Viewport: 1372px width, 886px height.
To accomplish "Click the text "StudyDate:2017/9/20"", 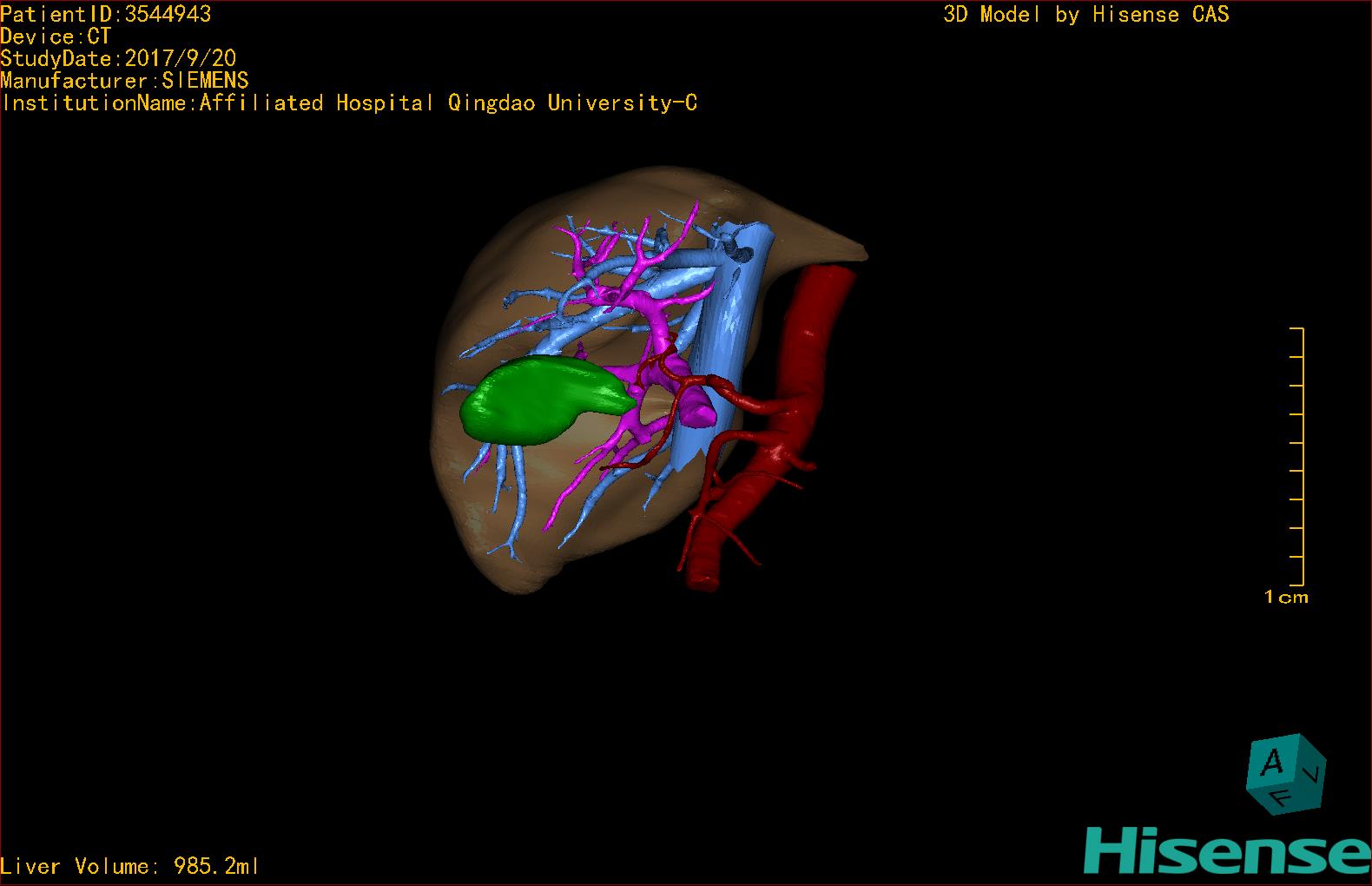I will 118,58.
